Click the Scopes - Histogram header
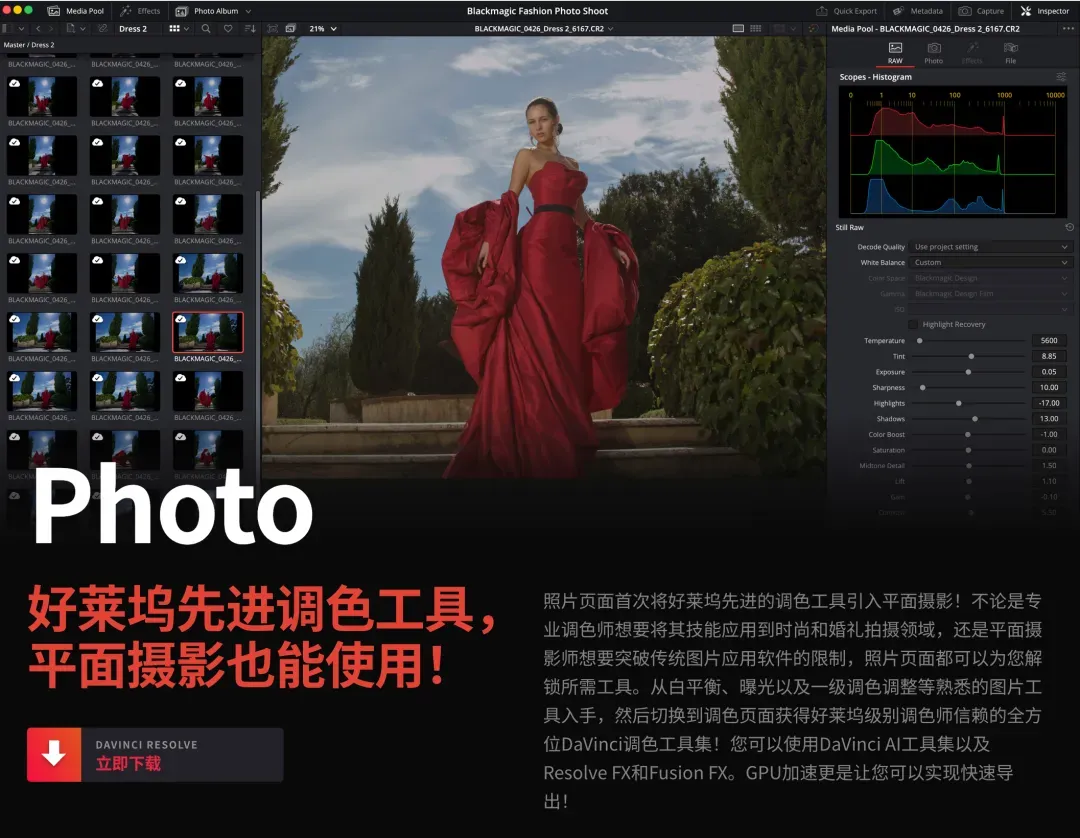 875,77
